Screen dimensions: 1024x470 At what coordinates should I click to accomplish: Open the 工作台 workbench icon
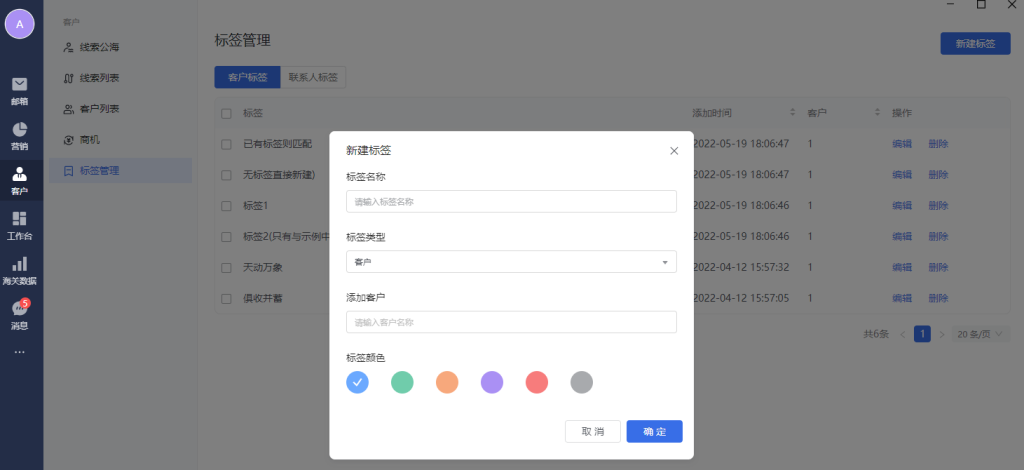click(20, 220)
